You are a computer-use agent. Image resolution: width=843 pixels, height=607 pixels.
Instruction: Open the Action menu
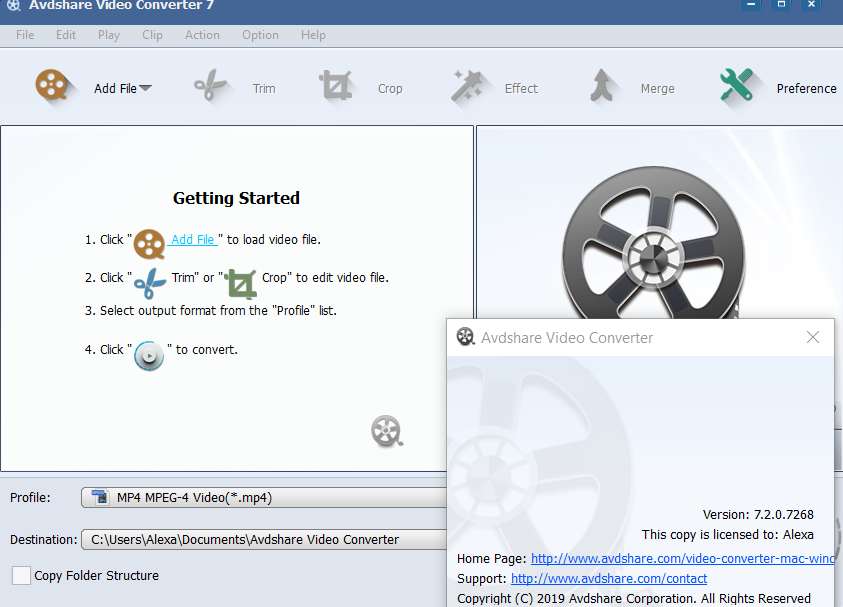[202, 35]
